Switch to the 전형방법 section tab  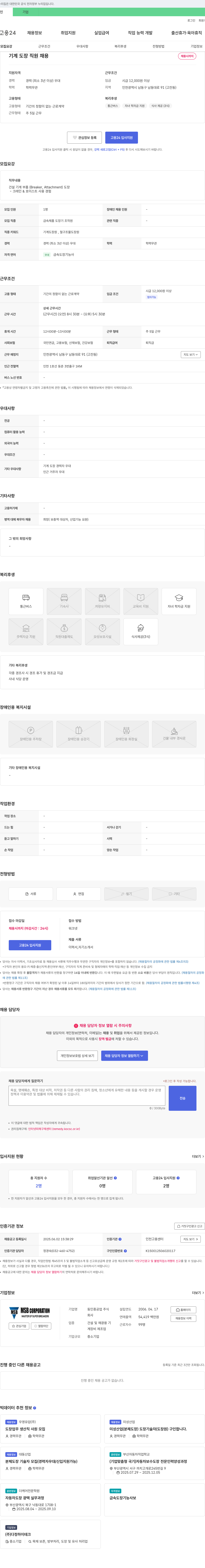(x=158, y=46)
